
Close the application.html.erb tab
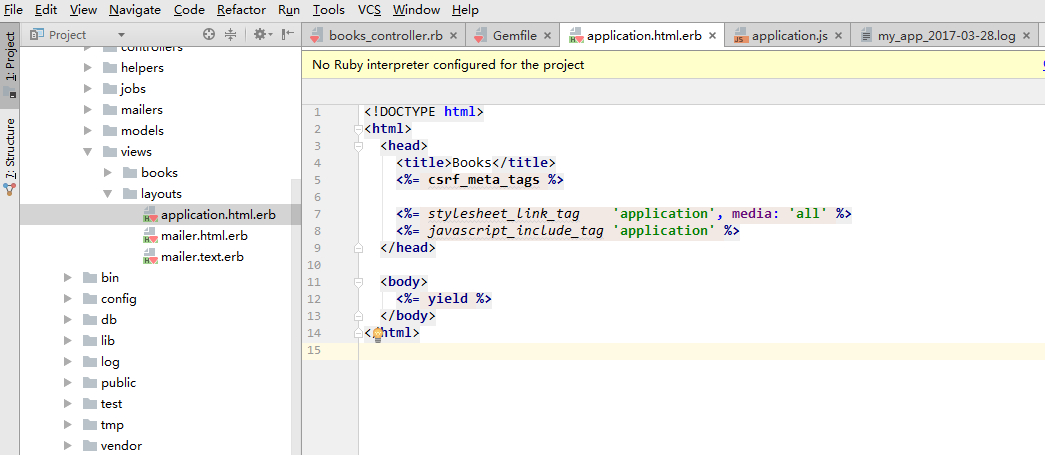coord(712,36)
